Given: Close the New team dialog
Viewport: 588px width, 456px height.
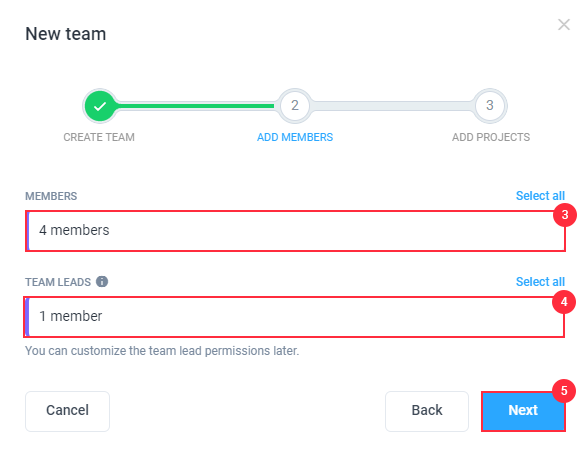Looking at the screenshot, I should point(564,25).
